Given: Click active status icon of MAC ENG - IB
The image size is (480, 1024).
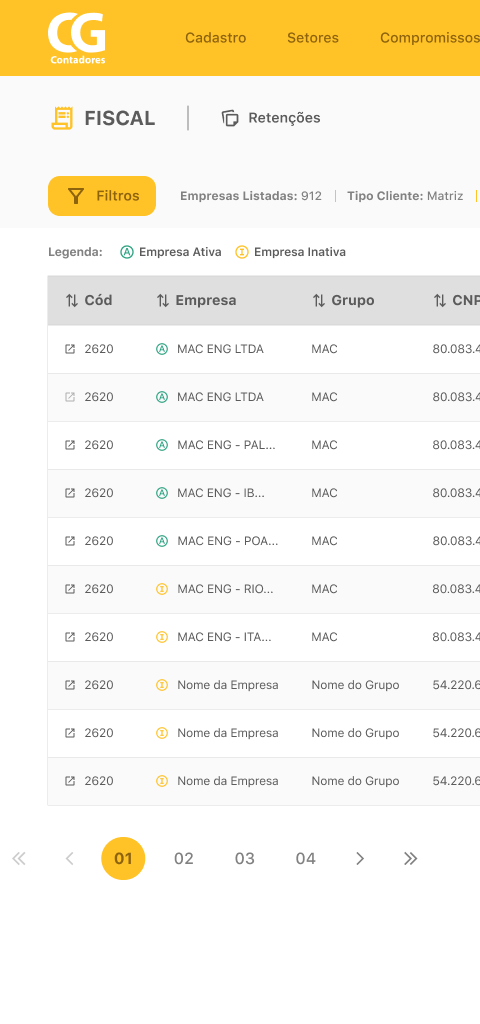Looking at the screenshot, I should [x=162, y=493].
